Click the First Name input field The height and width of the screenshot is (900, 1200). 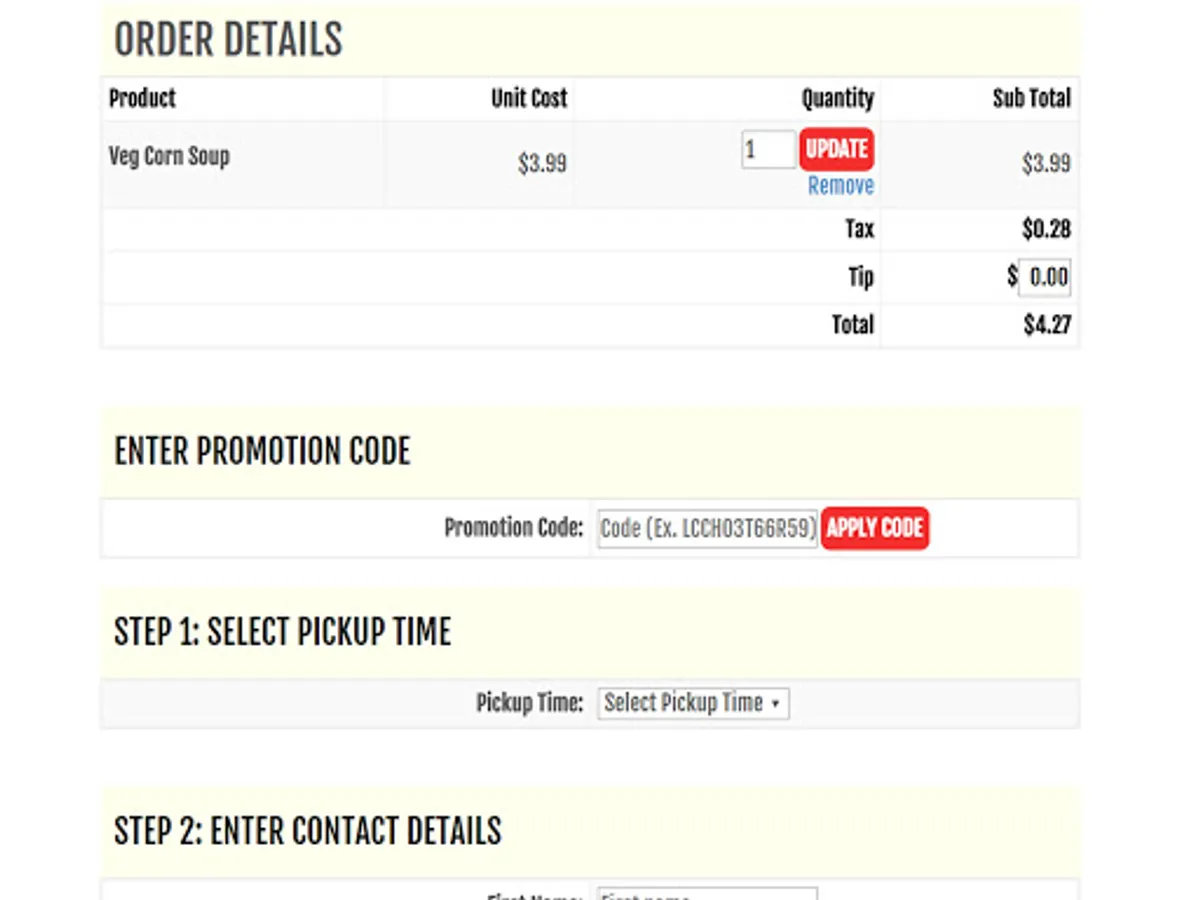pos(707,893)
